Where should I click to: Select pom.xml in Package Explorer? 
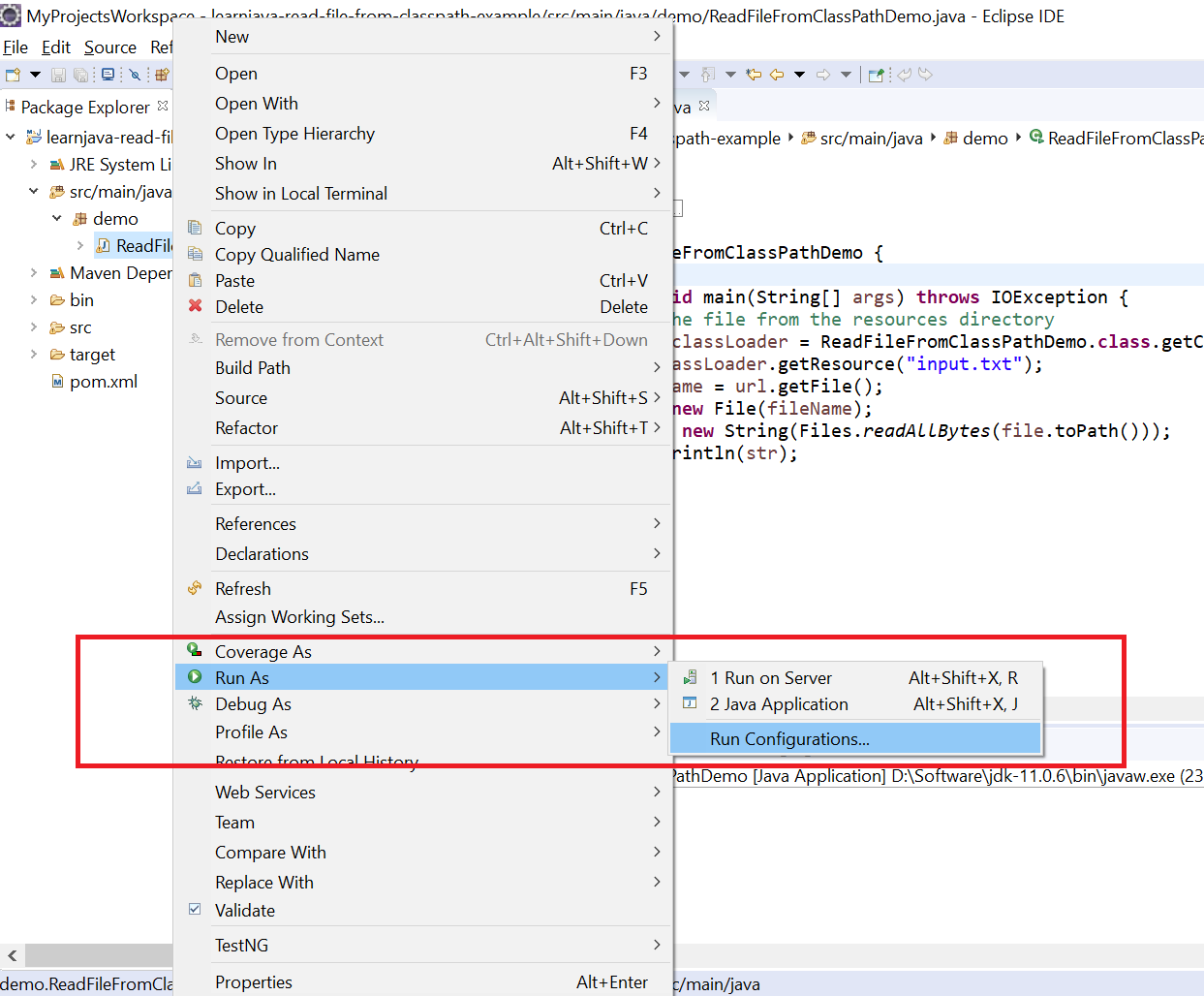(x=103, y=382)
